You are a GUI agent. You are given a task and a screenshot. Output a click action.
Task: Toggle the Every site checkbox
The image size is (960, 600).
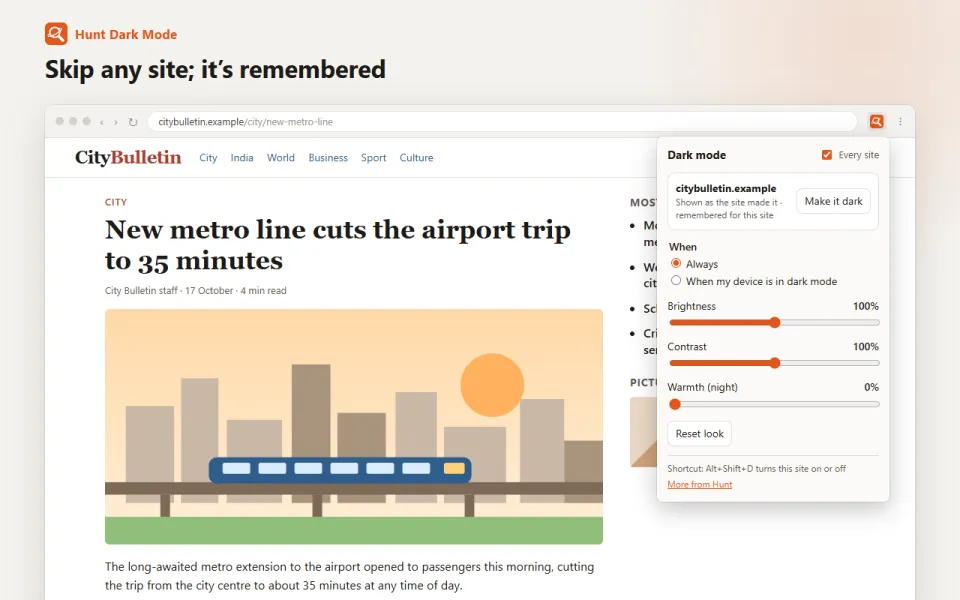coord(827,155)
